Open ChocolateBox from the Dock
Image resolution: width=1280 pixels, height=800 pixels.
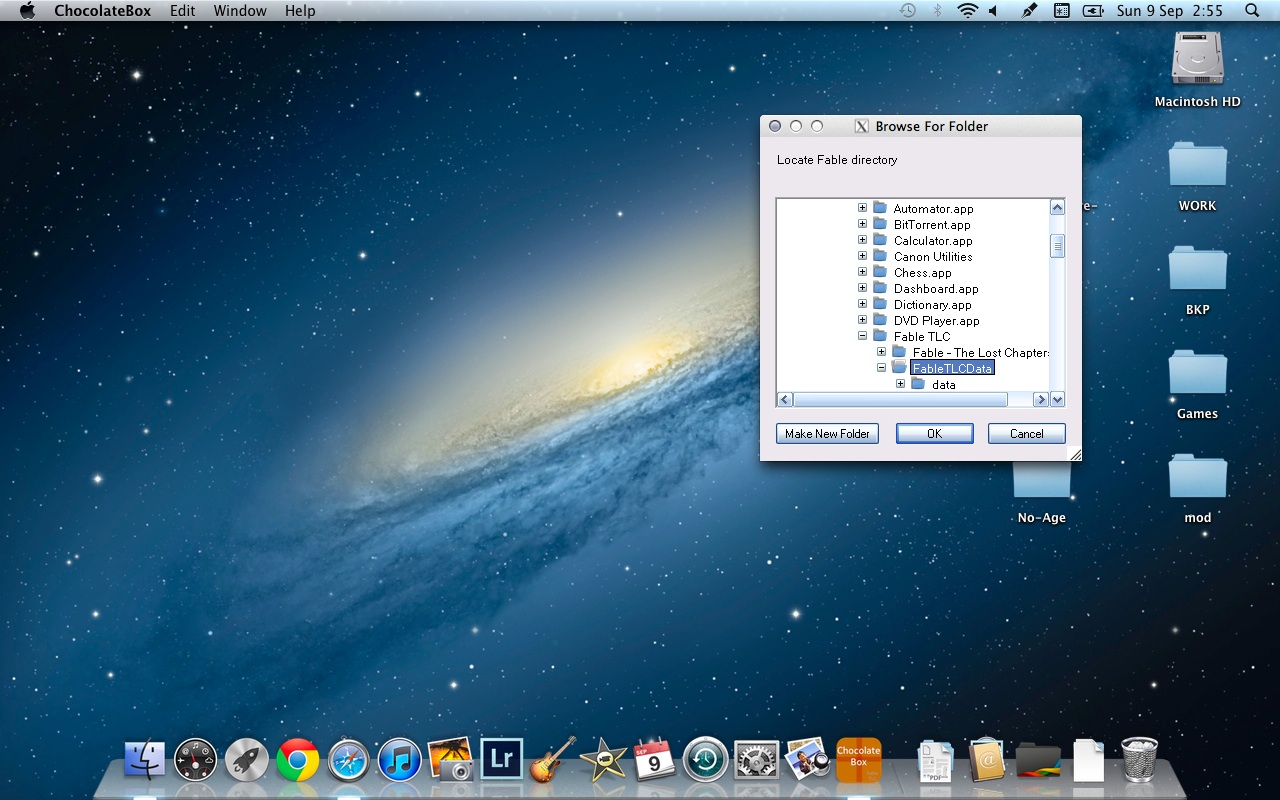858,760
